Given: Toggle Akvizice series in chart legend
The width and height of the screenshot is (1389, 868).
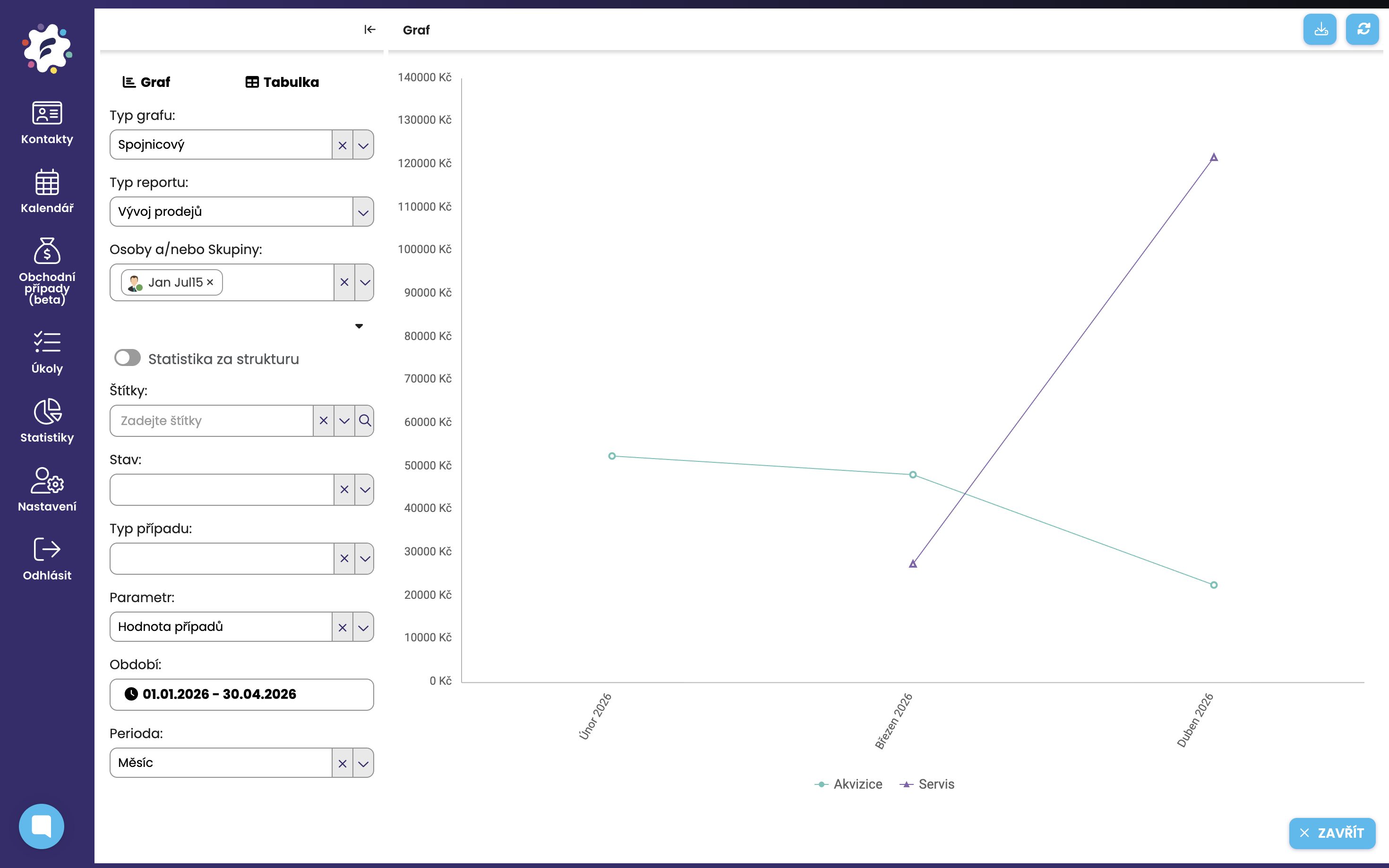Looking at the screenshot, I should pos(848,784).
